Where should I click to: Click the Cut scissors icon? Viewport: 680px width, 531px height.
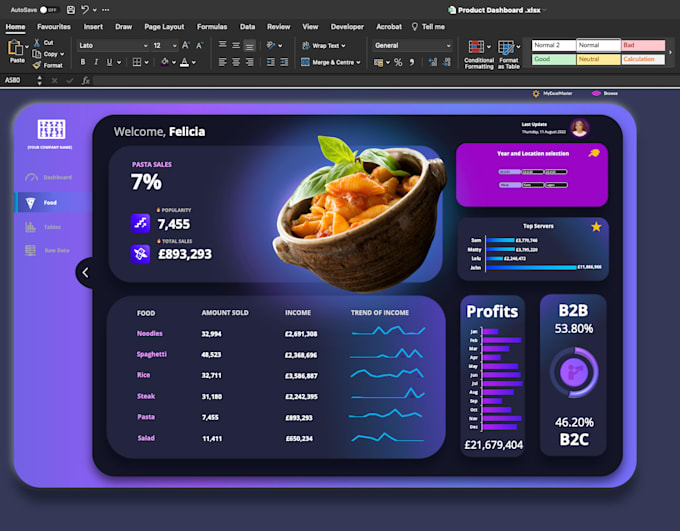tap(37, 43)
